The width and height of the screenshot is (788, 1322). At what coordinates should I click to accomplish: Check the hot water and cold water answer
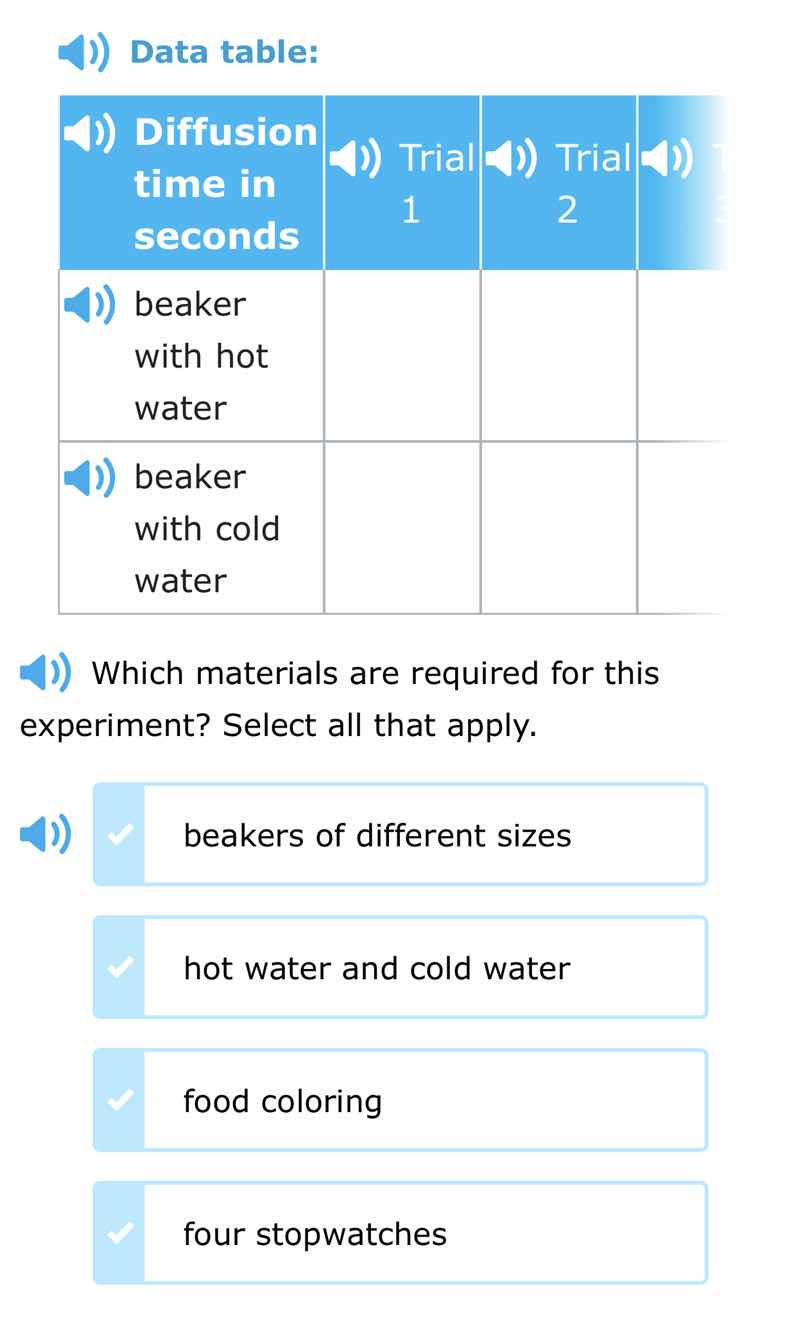coord(121,966)
